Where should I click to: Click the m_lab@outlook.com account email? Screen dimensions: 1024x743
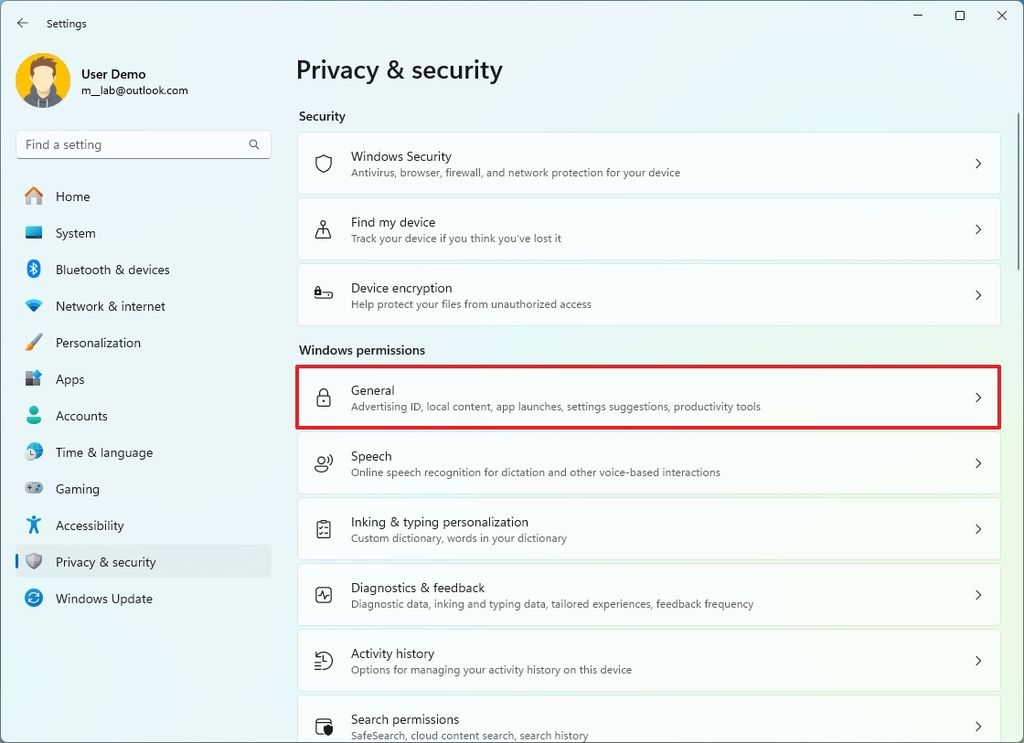pyautogui.click(x=135, y=90)
